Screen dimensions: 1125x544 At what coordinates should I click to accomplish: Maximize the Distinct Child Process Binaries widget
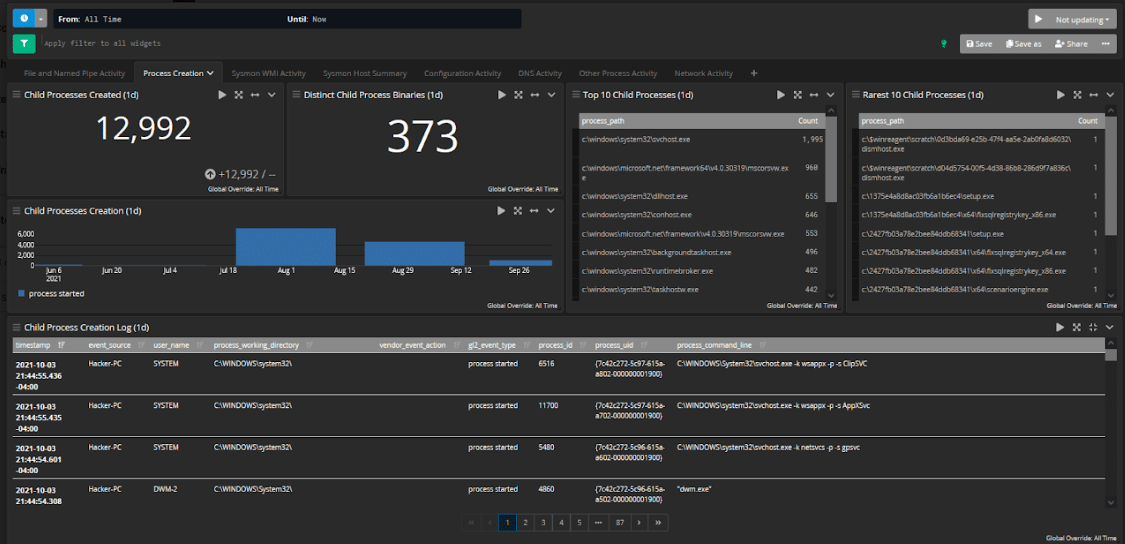(x=518, y=95)
